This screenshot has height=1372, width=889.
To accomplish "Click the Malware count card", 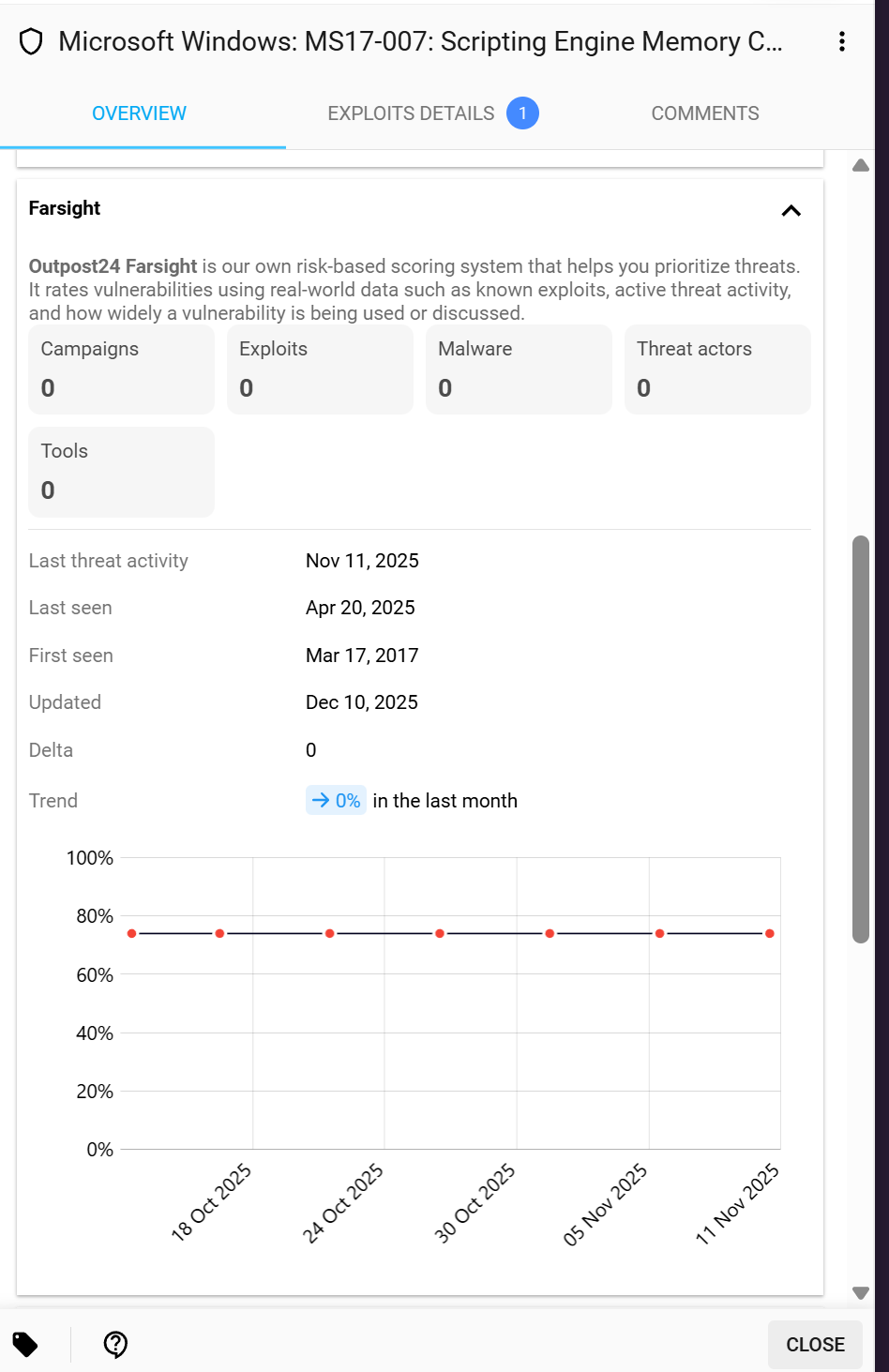I will point(519,369).
